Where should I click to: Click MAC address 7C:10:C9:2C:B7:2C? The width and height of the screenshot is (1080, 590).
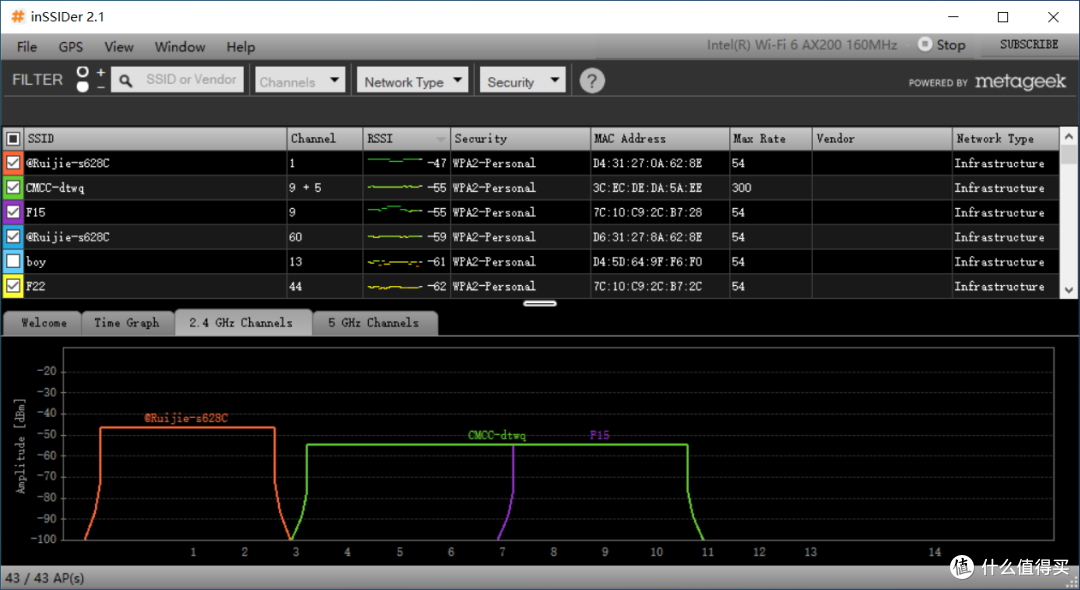647,286
